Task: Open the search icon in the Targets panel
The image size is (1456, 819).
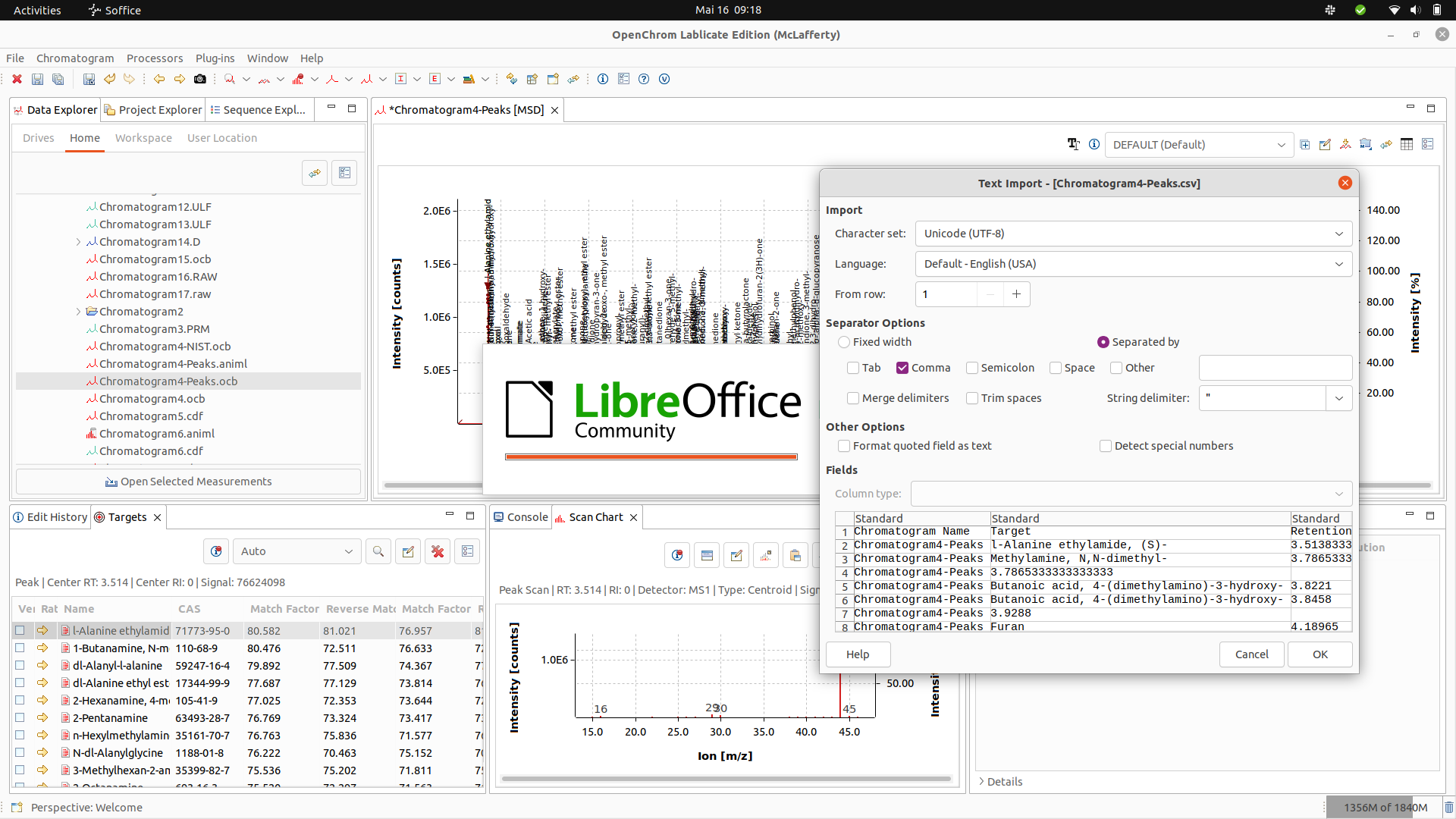Action: coord(378,551)
